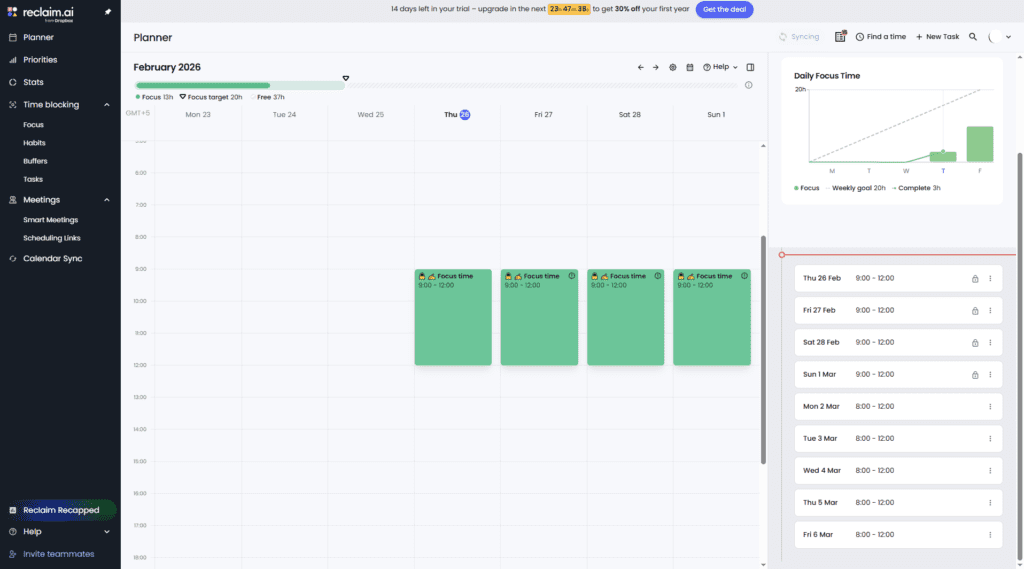Toggle lock on Sat 28 Feb entry
The height and width of the screenshot is (569, 1024).
(x=975, y=343)
